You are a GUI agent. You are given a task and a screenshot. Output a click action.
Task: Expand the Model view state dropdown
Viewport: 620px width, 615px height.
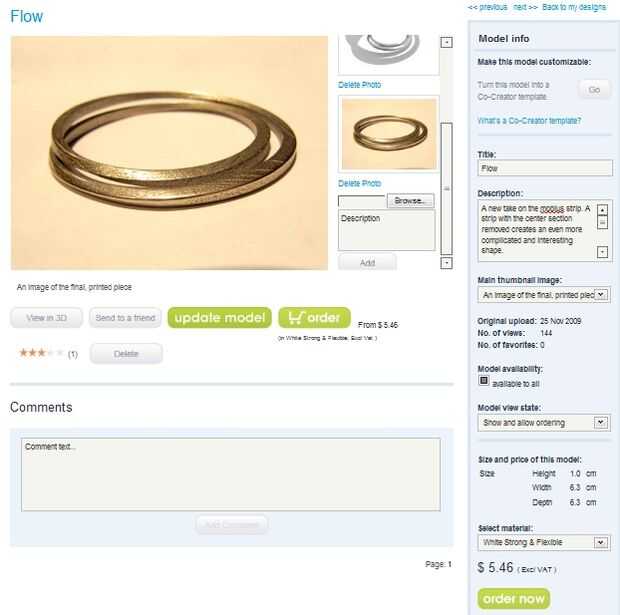(544, 423)
